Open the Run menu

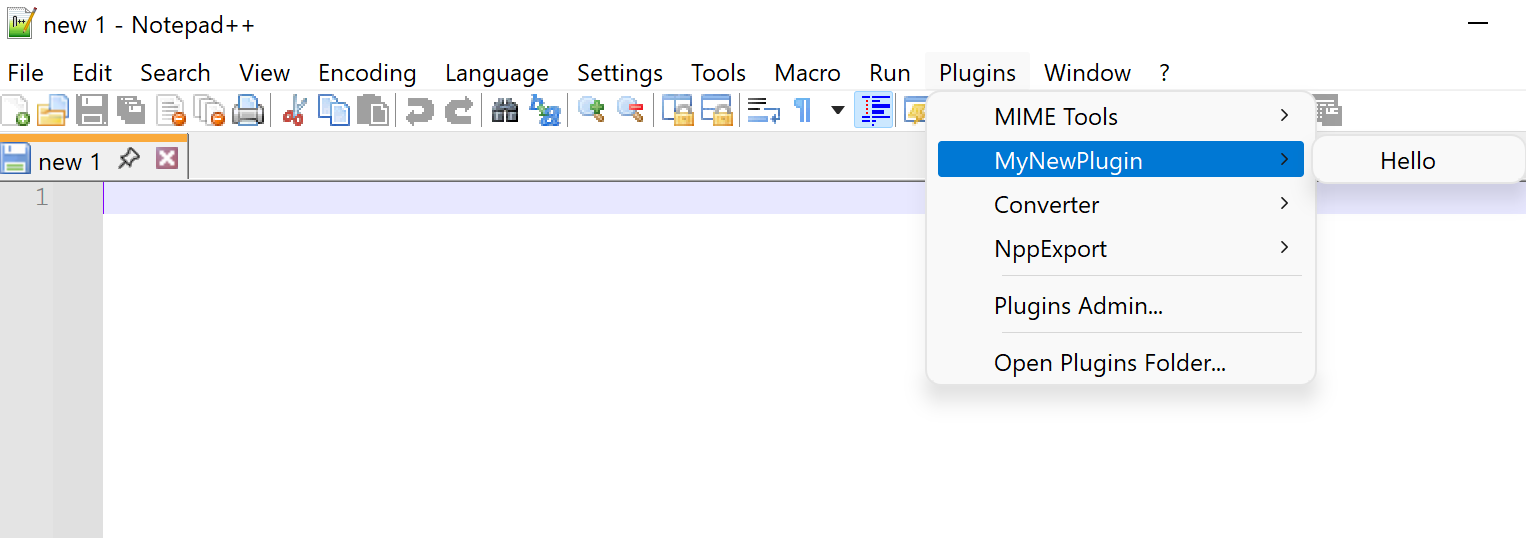point(890,73)
